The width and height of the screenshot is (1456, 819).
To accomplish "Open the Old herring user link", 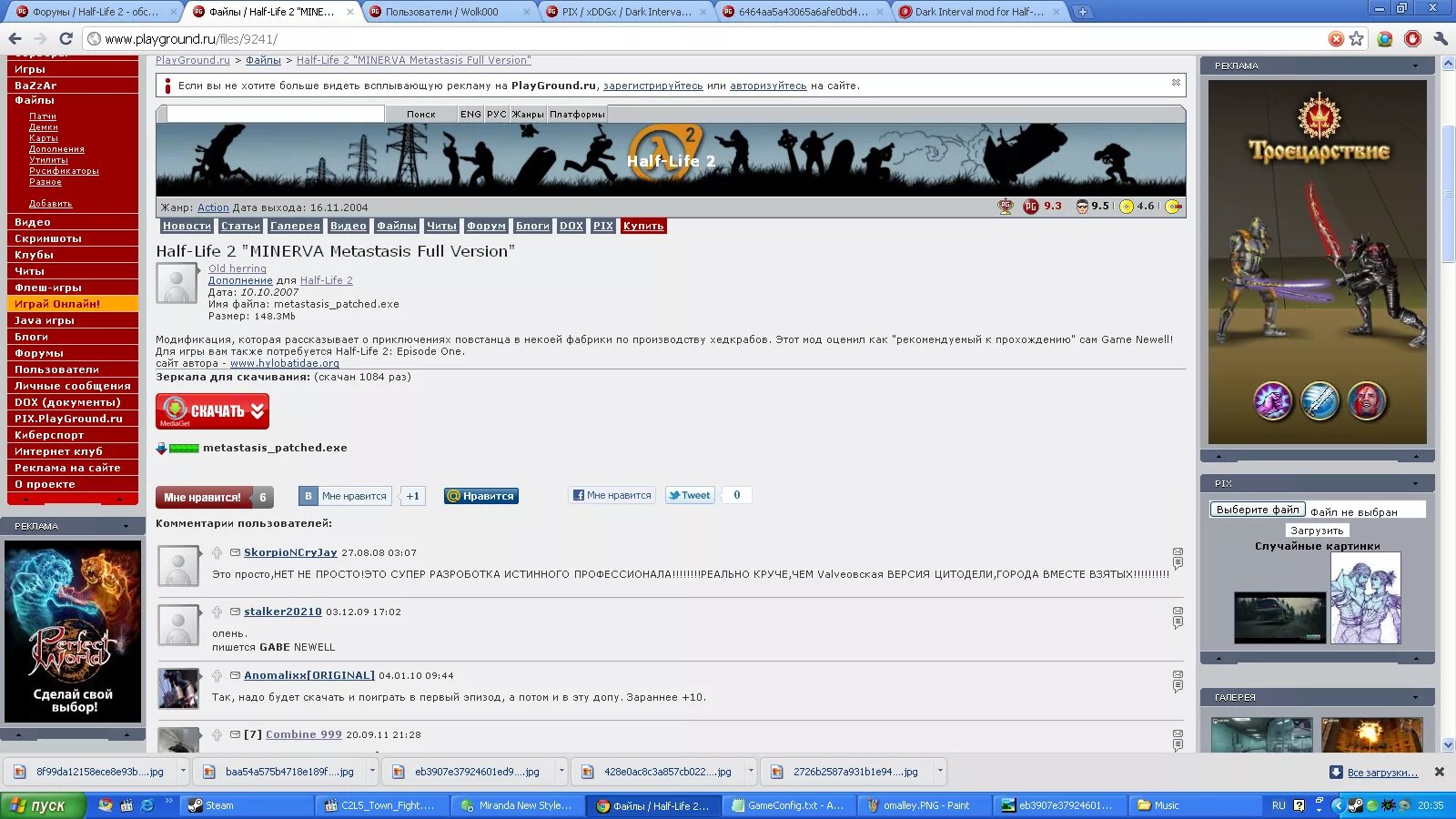I will point(238,268).
